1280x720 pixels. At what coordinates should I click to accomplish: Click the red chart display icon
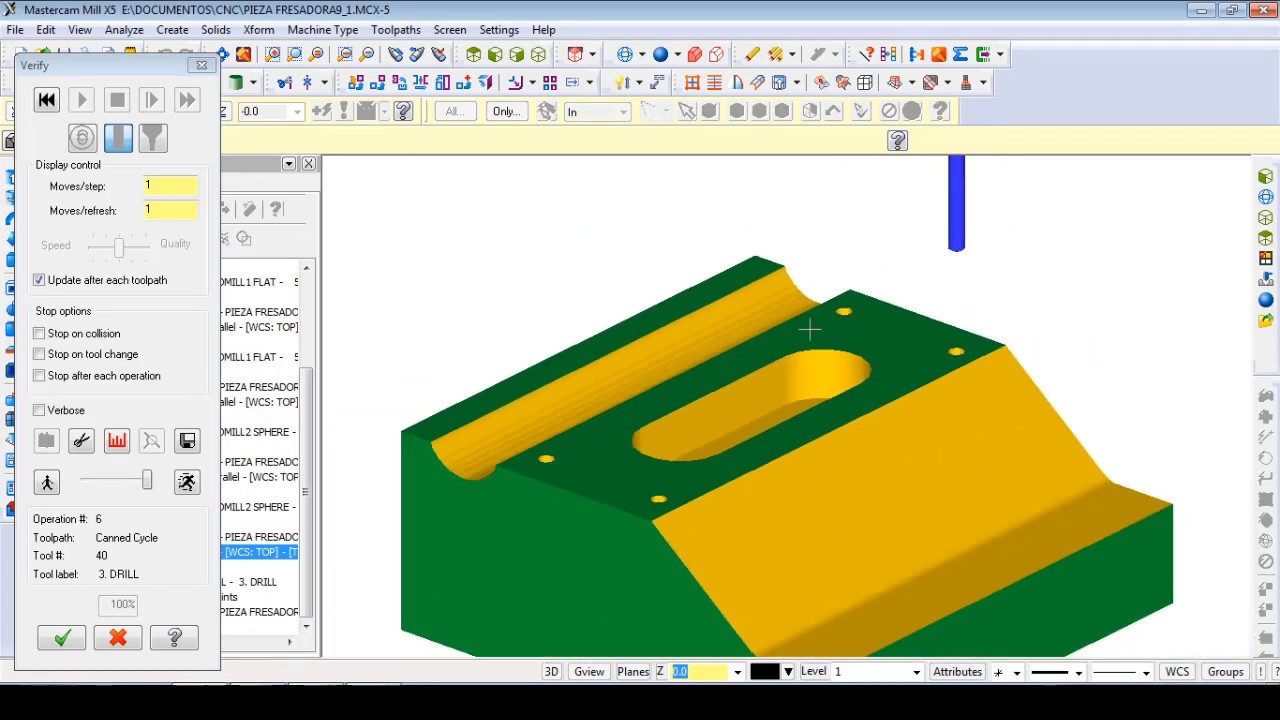[x=117, y=441]
